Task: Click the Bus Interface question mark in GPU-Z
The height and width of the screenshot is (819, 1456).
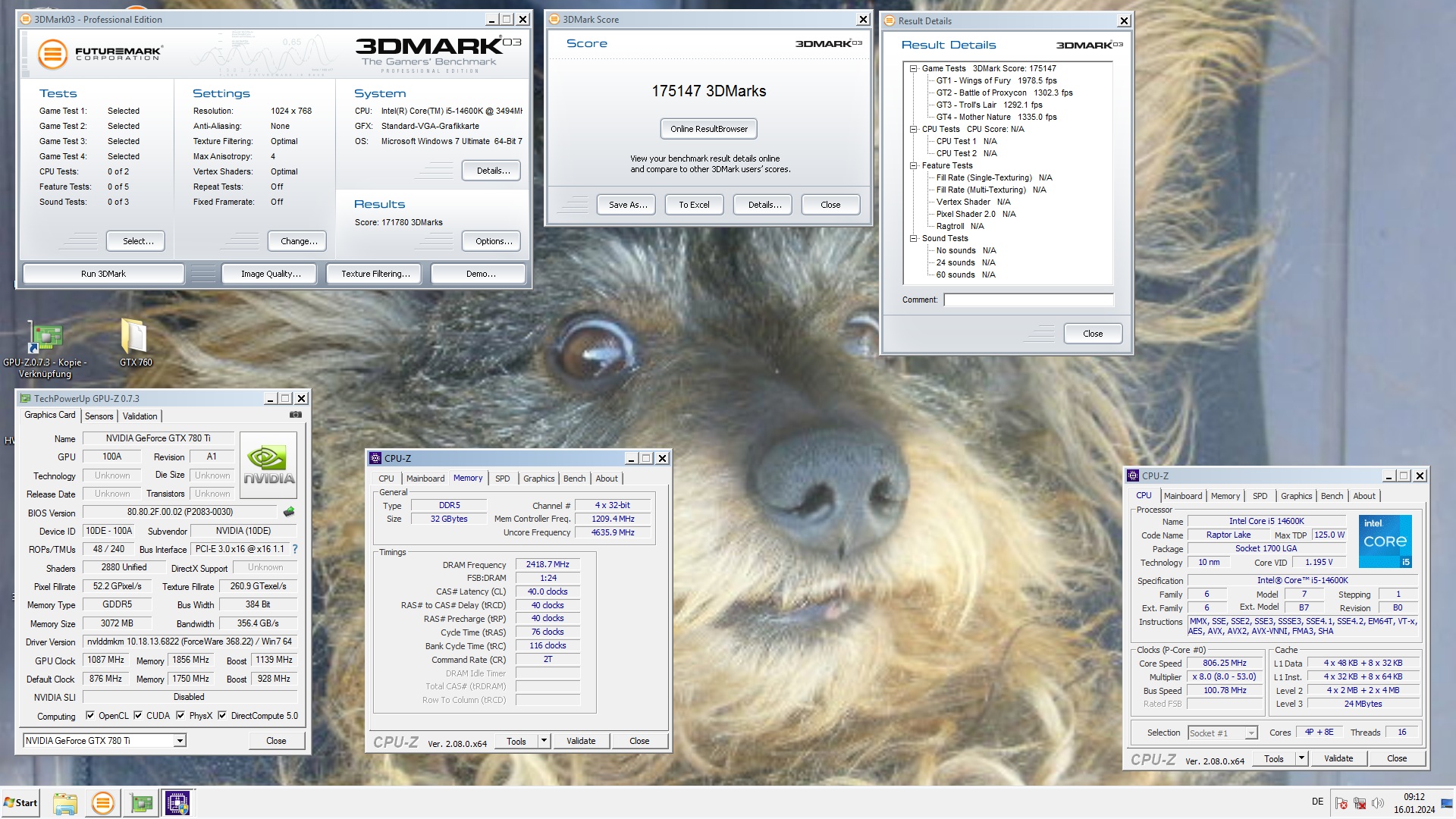Action: tap(295, 549)
